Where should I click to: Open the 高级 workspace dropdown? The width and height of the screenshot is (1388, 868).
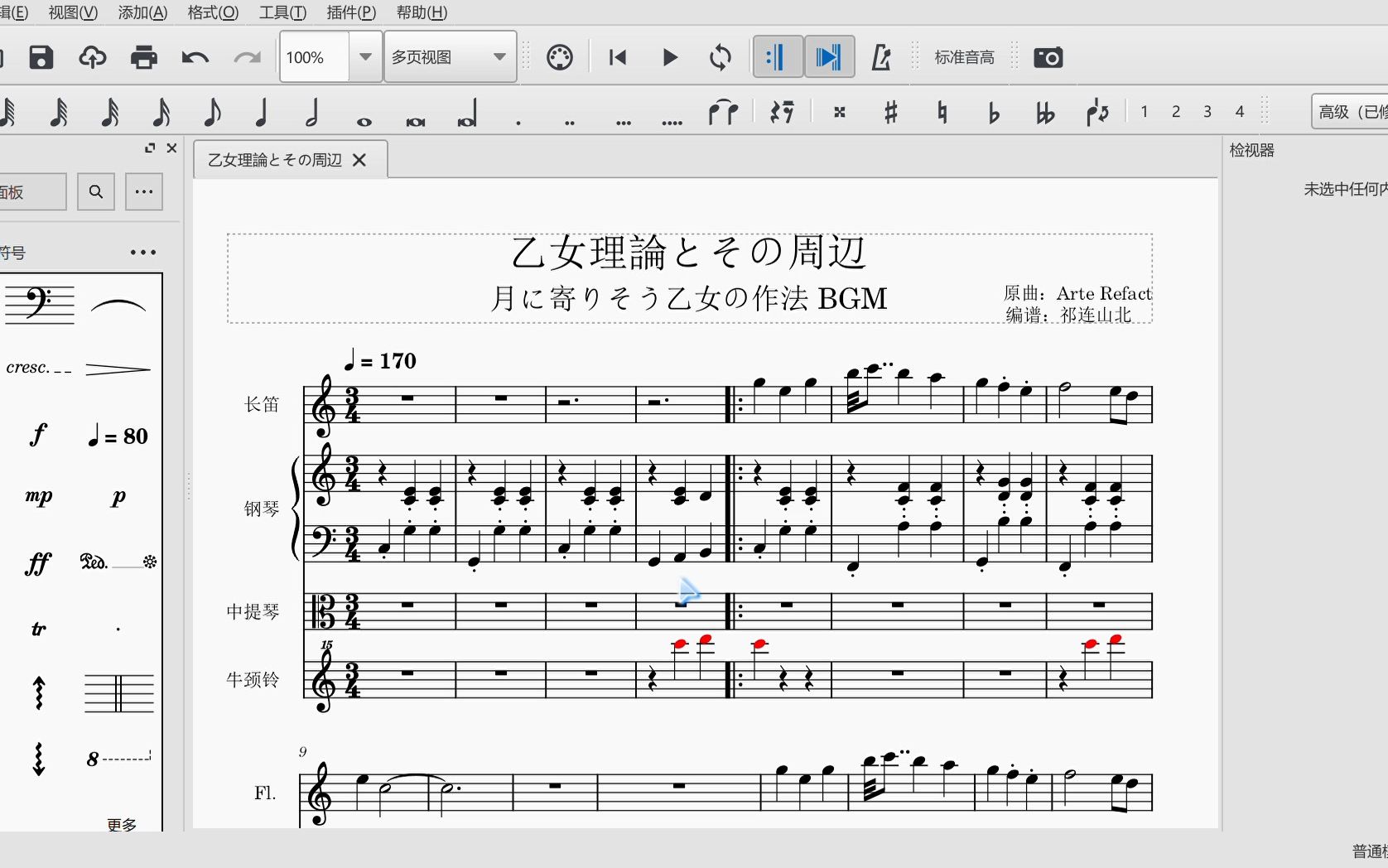click(1350, 112)
